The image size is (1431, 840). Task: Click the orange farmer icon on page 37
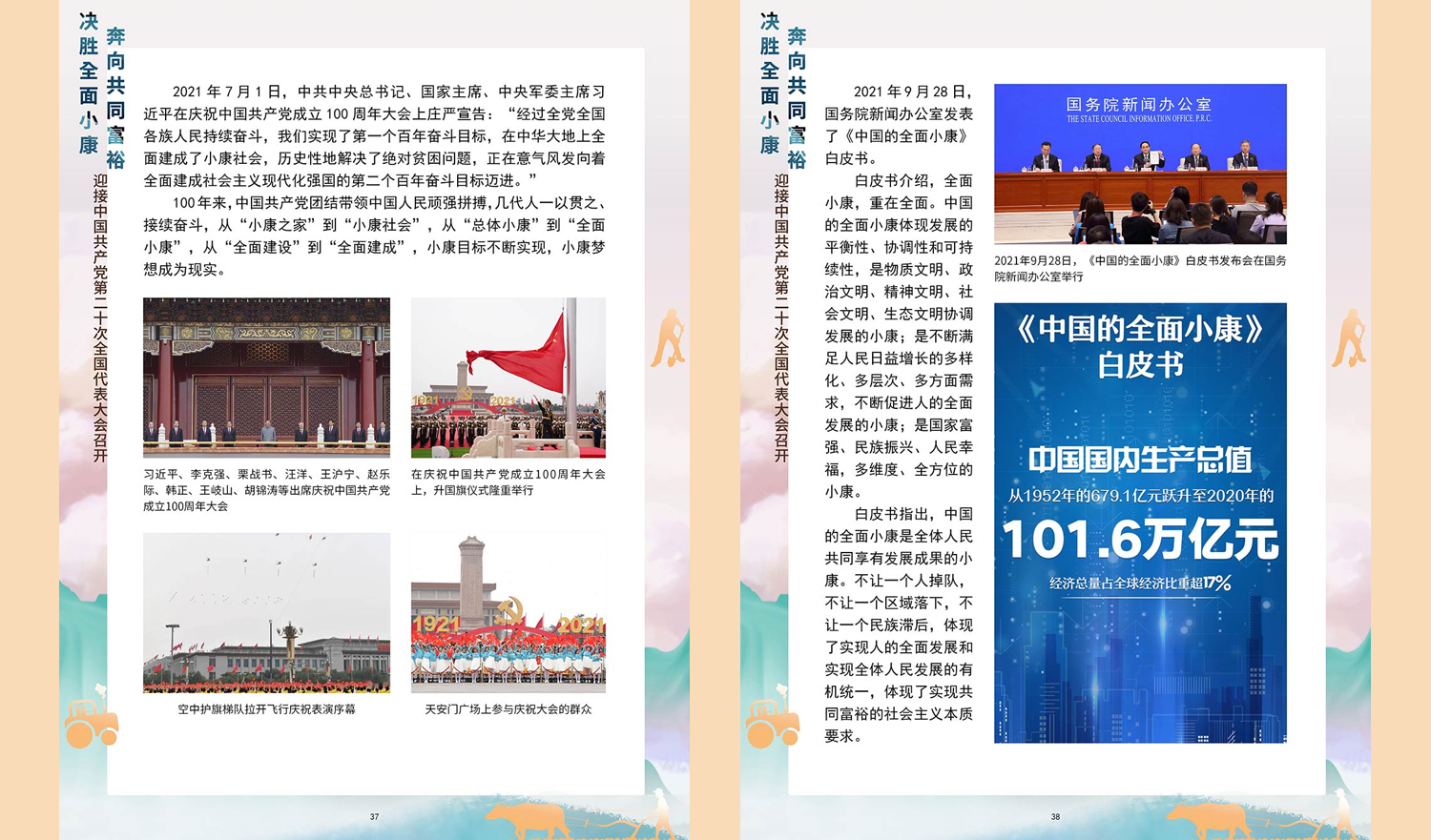point(669,338)
